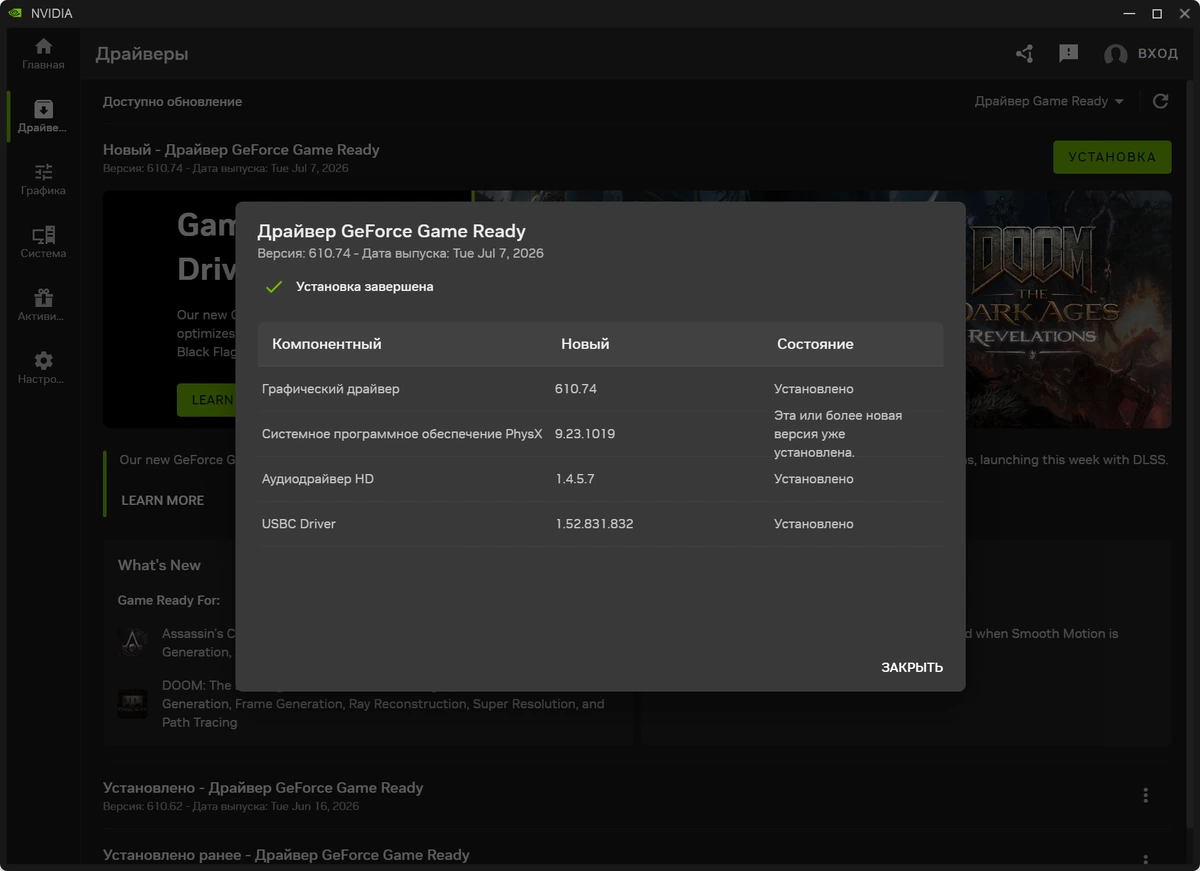
Task: Click ЗАКРЫТЬ to close the dialog
Action: 912,667
